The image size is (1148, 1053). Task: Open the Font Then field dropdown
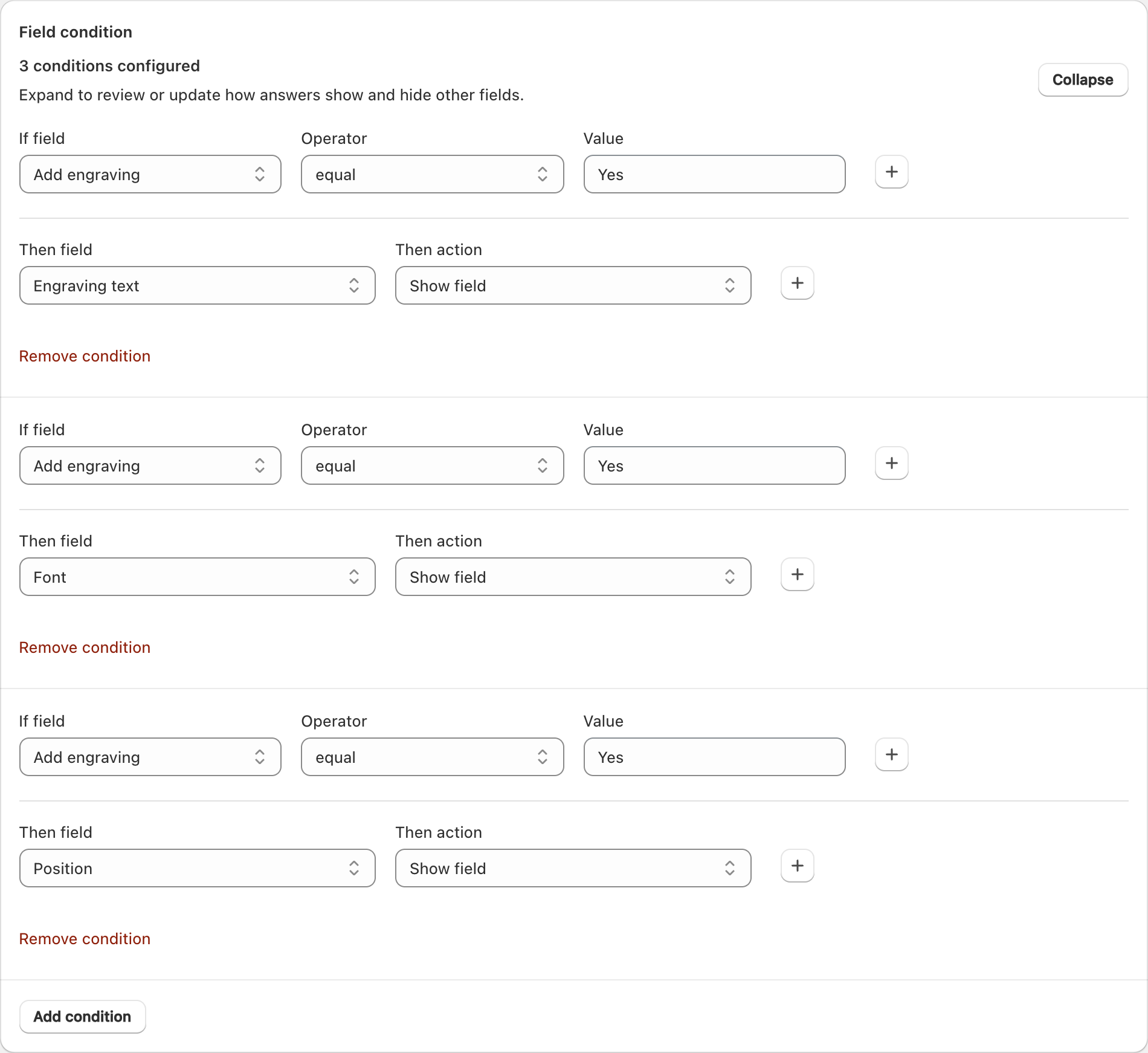pos(198,577)
